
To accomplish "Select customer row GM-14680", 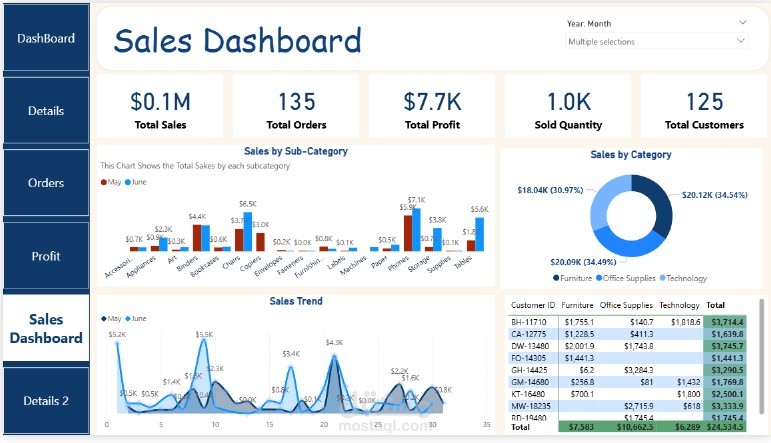I will click(627, 382).
